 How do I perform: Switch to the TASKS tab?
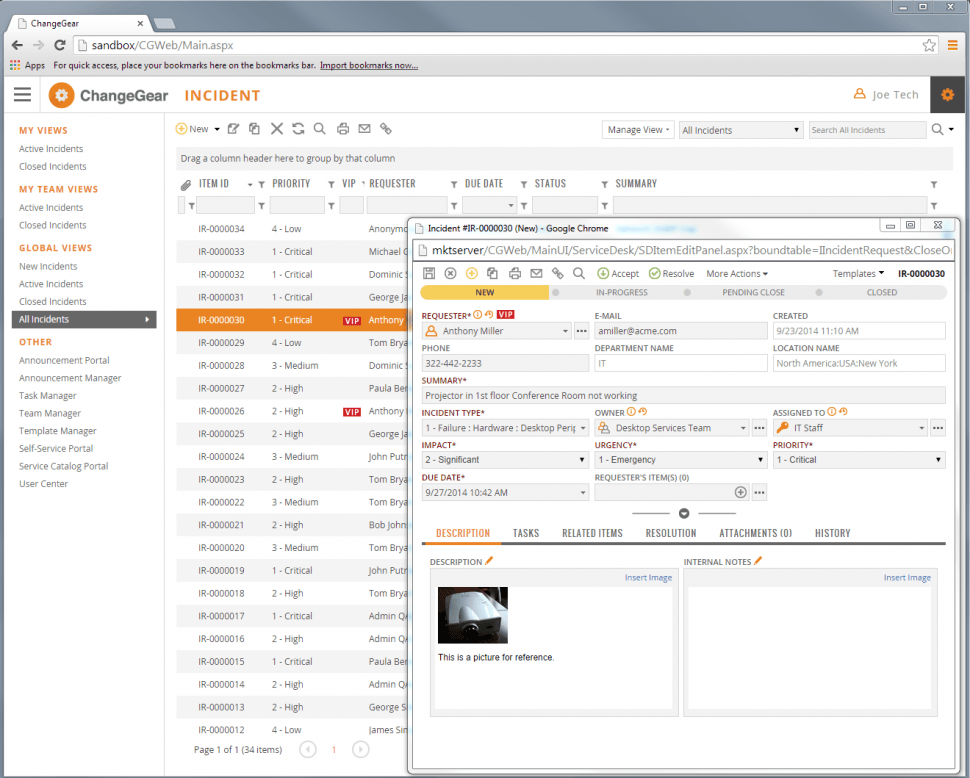click(x=526, y=533)
